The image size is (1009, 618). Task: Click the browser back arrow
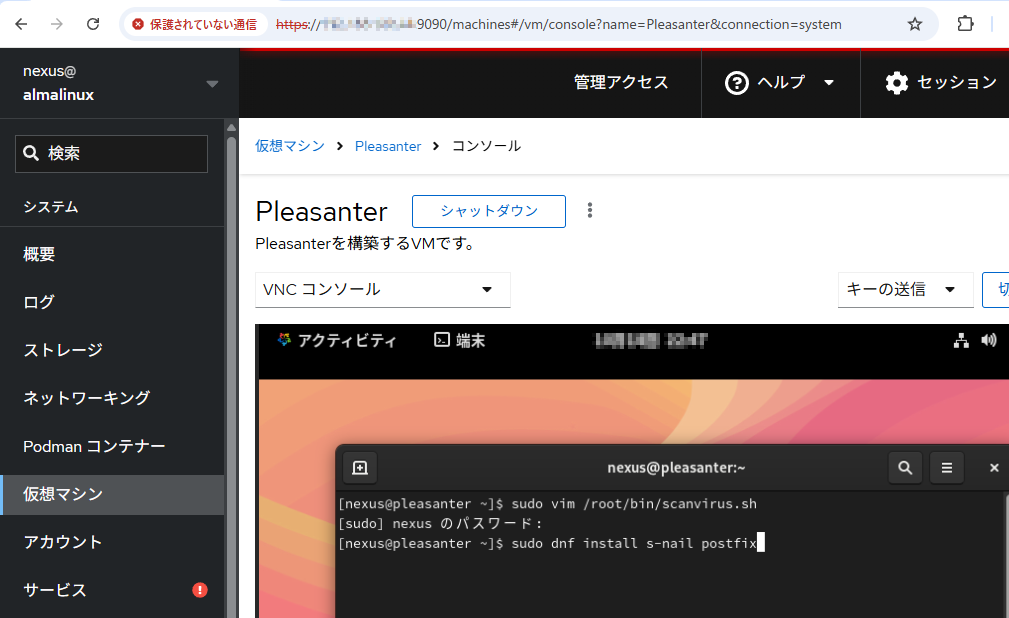(x=22, y=24)
